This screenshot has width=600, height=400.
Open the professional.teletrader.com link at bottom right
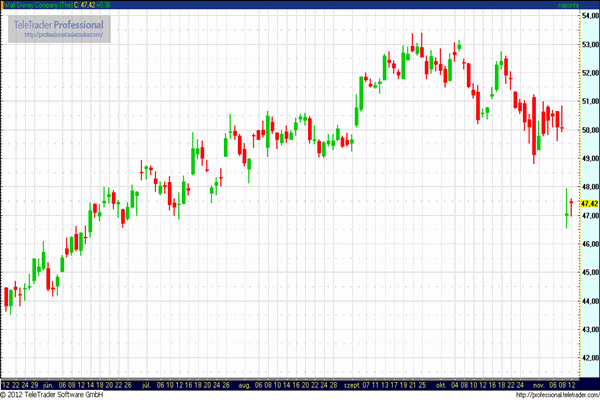[x=557, y=395]
